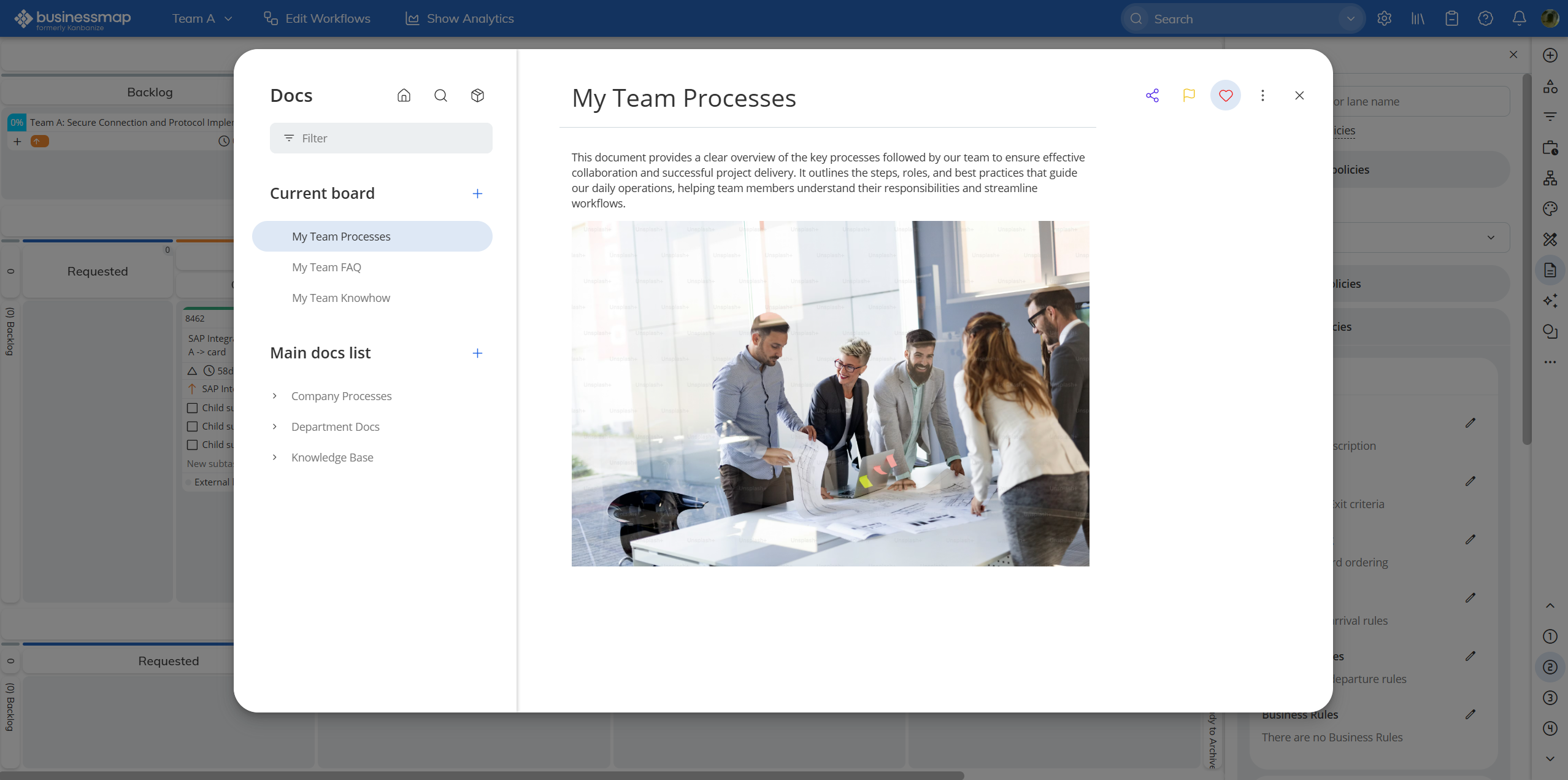
Task: Open the My Team FAQ document
Action: click(x=326, y=267)
